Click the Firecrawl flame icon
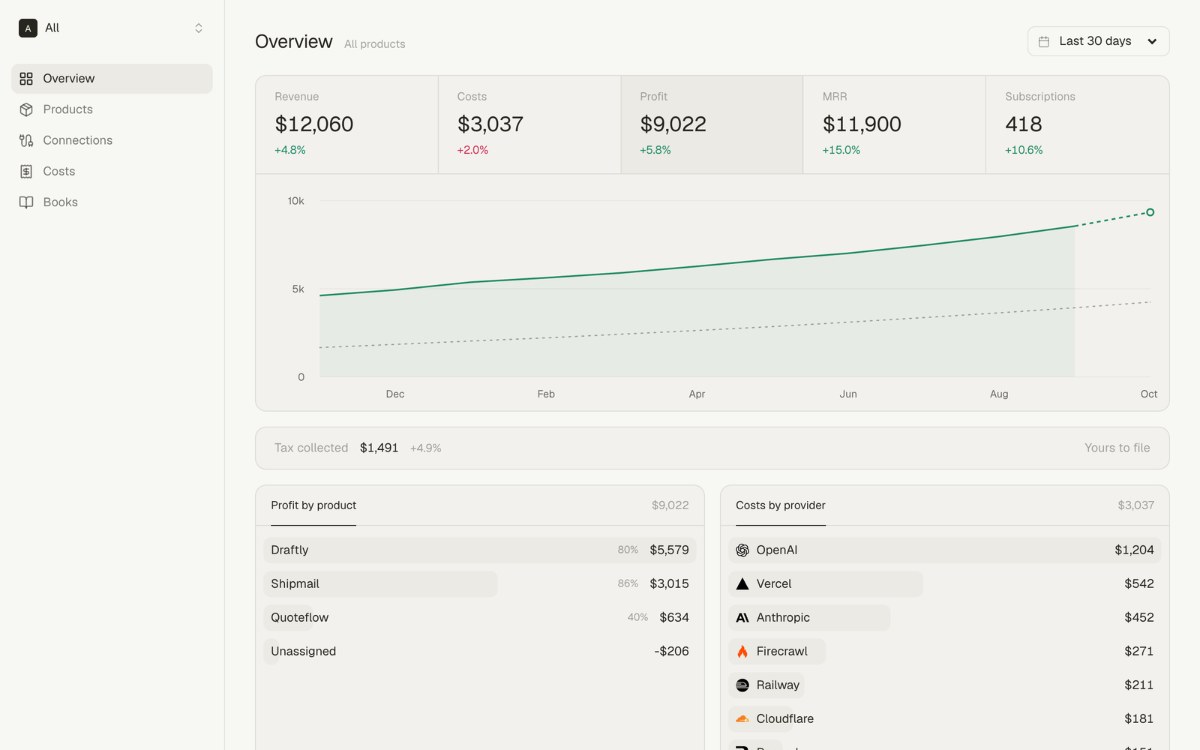Viewport: 1200px width, 750px height. pyautogui.click(x=742, y=652)
